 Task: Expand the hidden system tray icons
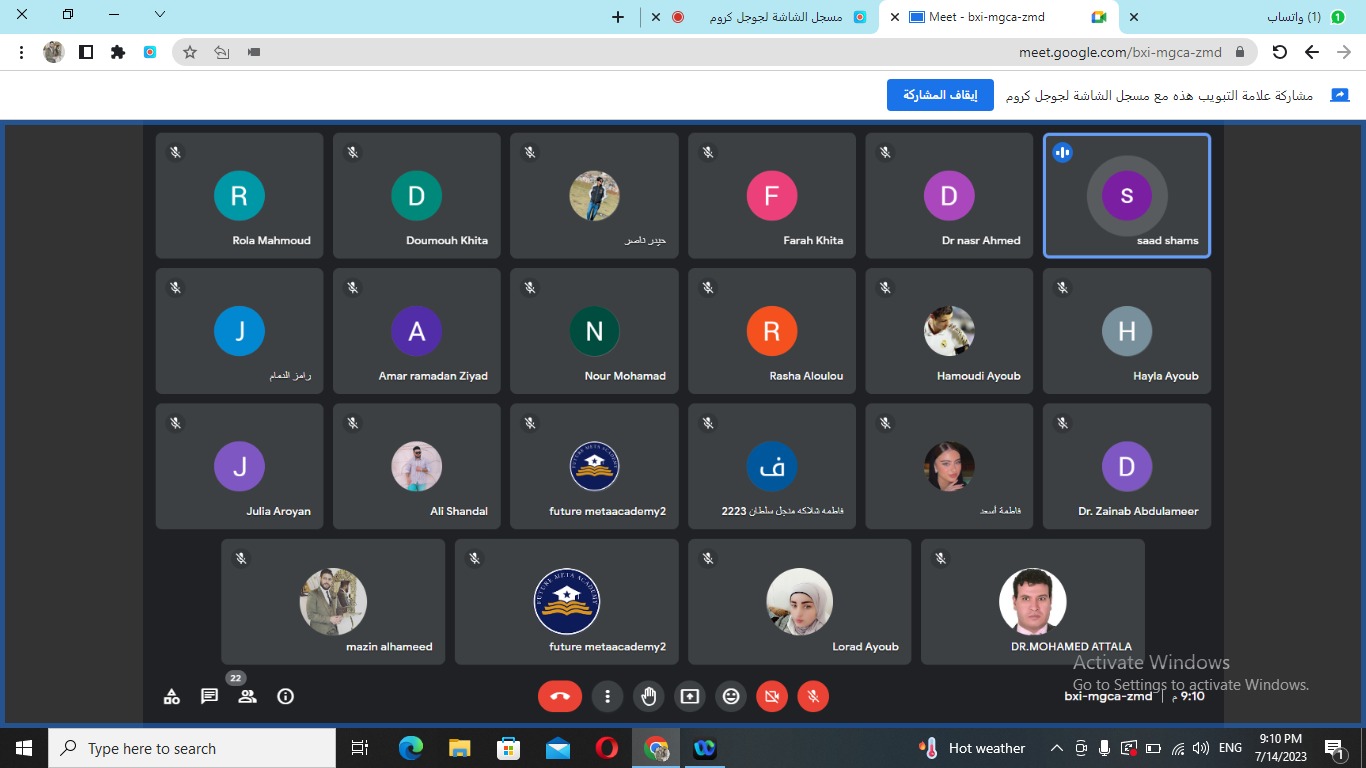1056,748
